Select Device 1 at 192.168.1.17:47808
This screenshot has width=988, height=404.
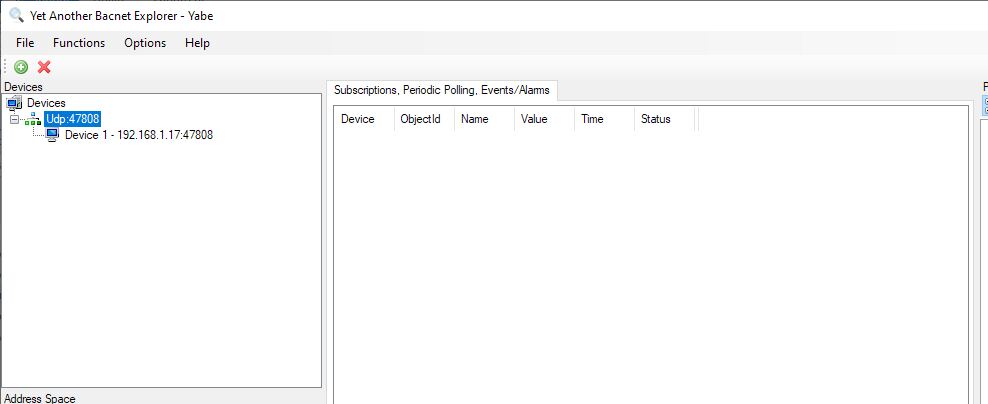[138, 135]
